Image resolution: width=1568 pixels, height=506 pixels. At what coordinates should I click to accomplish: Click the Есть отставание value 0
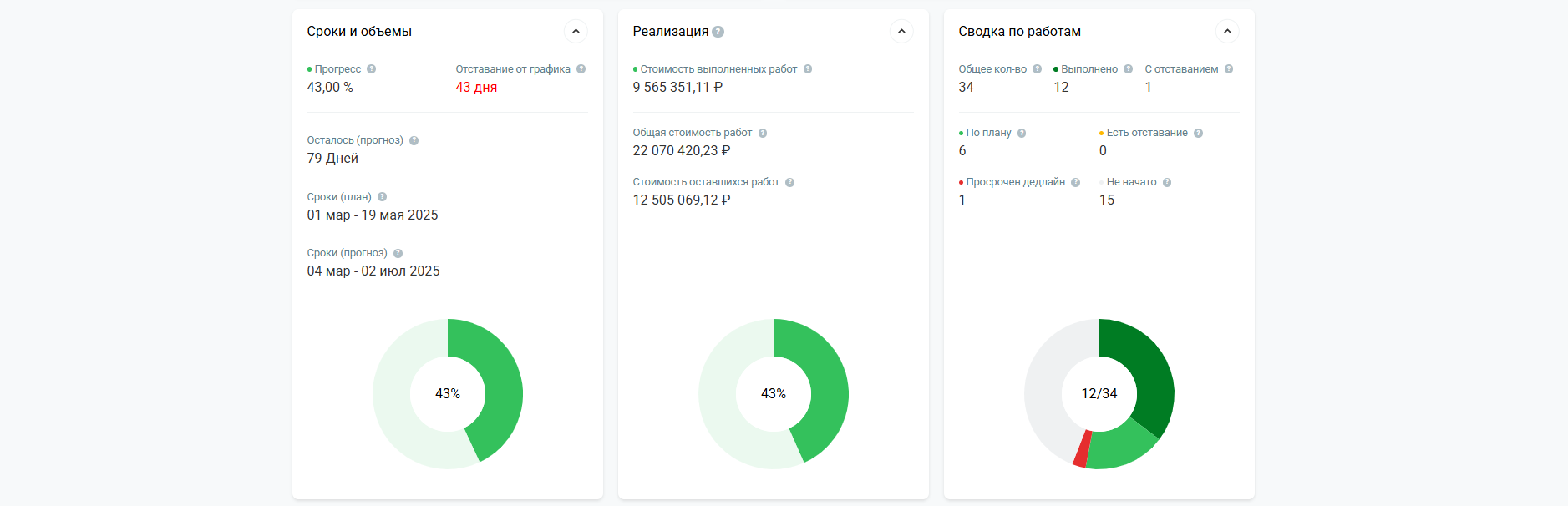(1103, 150)
